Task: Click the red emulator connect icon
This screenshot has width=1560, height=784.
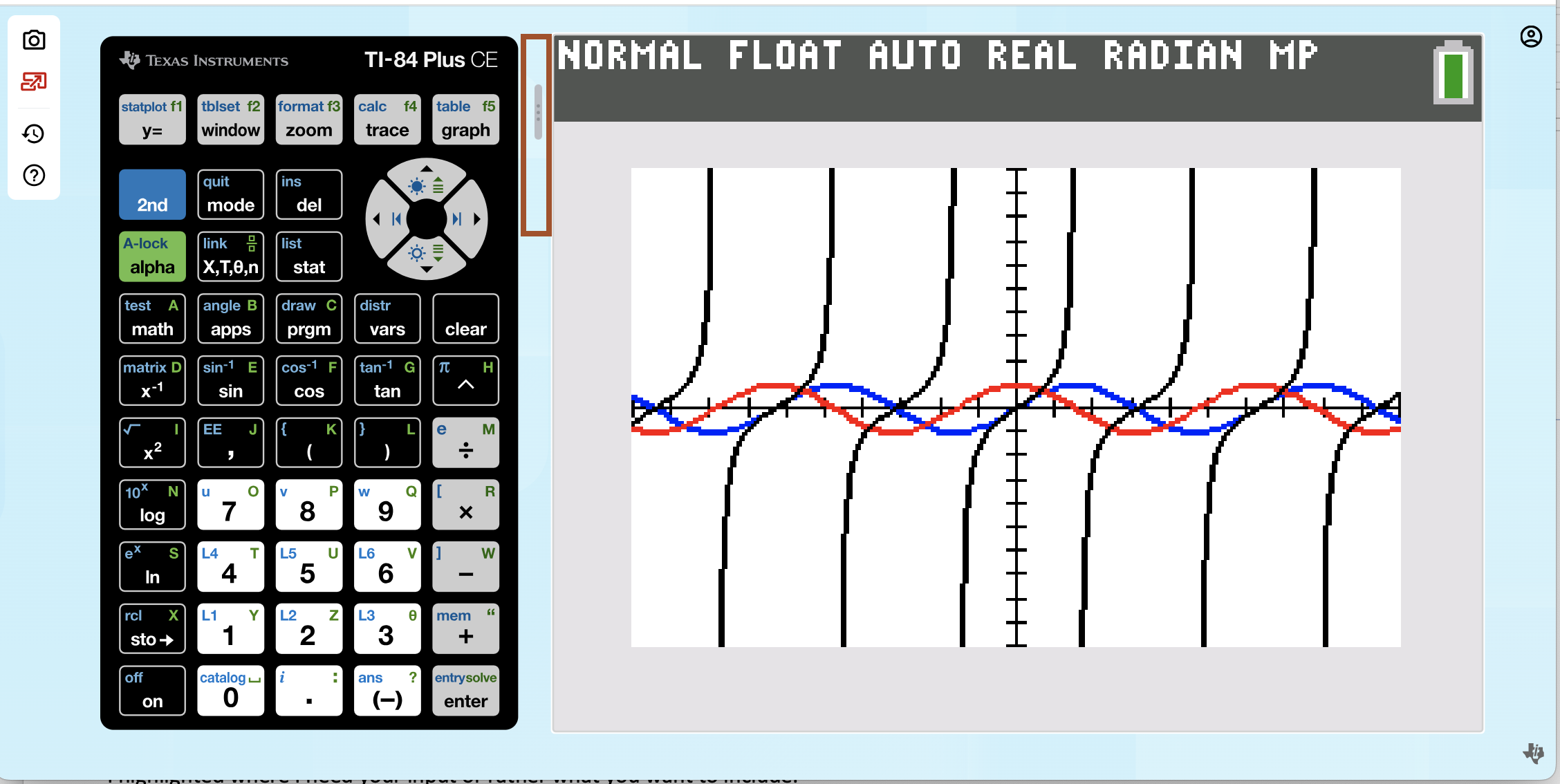Action: pos(34,82)
